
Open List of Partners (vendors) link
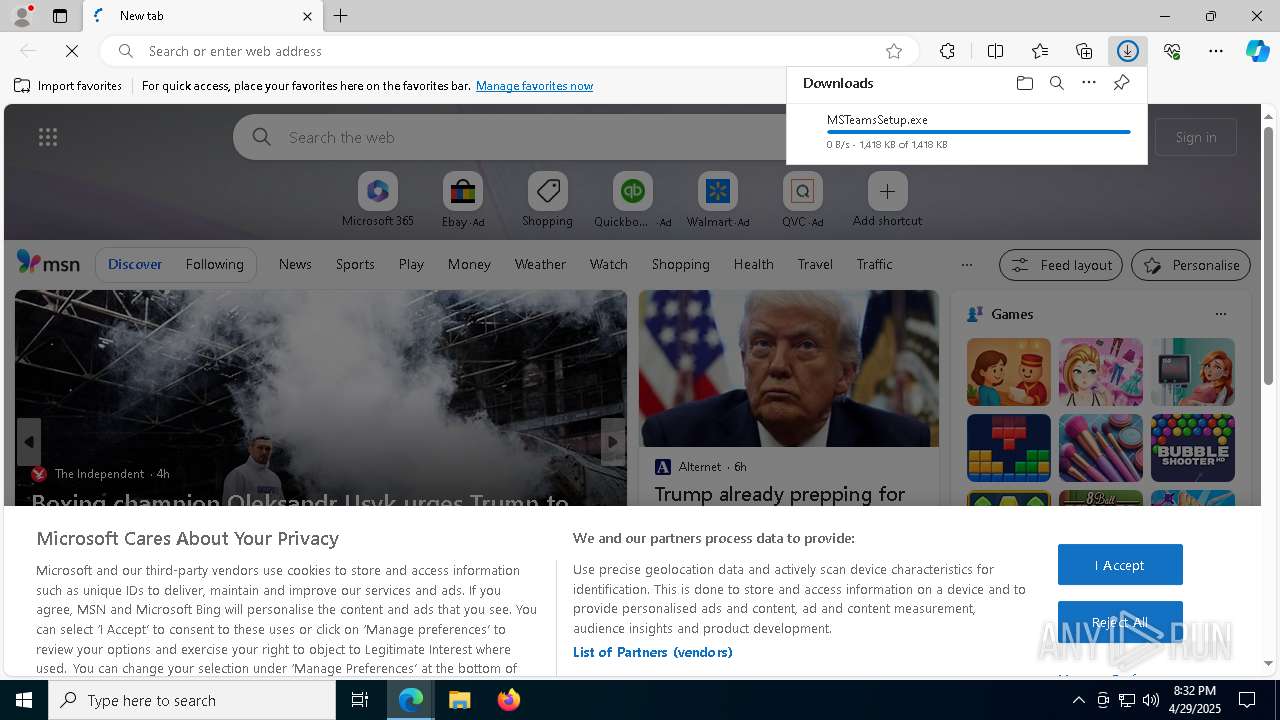tap(652, 652)
